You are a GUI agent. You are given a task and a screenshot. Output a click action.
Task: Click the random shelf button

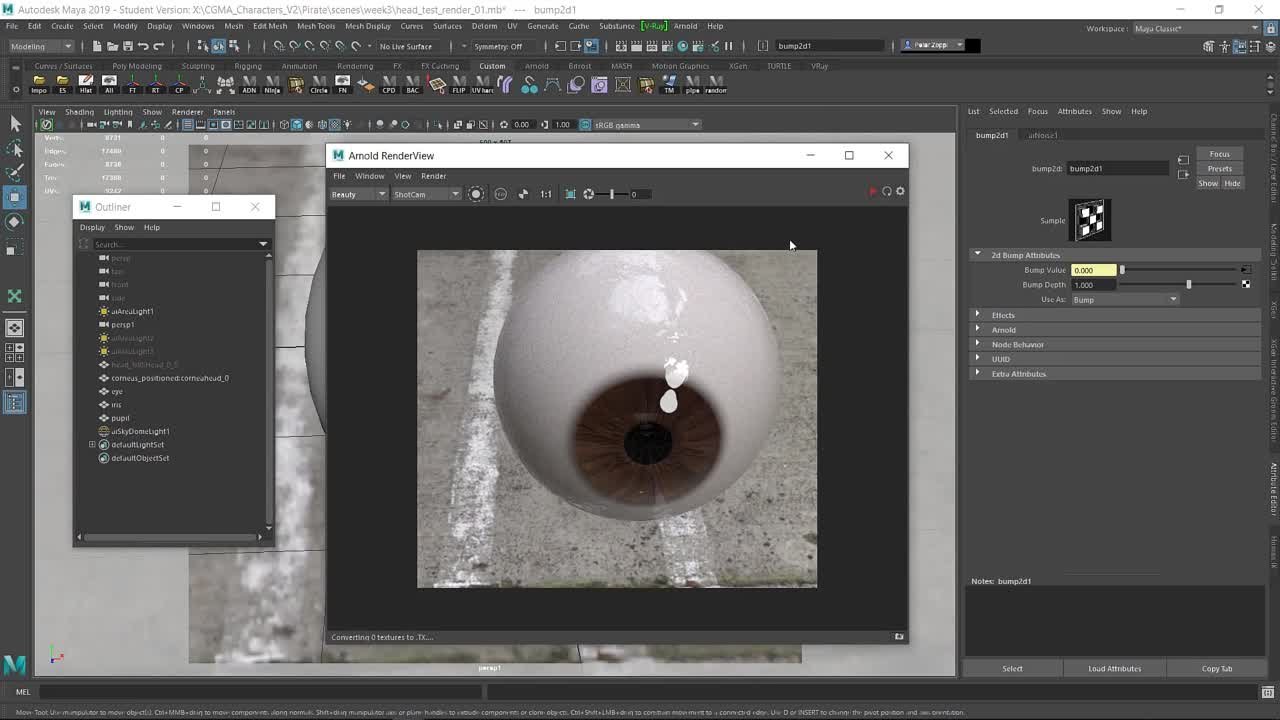pyautogui.click(x=716, y=85)
